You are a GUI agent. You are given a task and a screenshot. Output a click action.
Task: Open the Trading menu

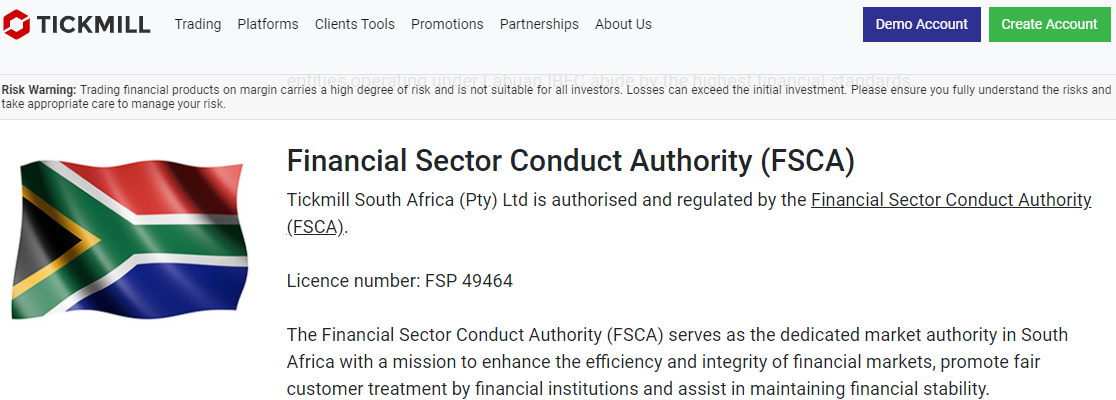198,24
